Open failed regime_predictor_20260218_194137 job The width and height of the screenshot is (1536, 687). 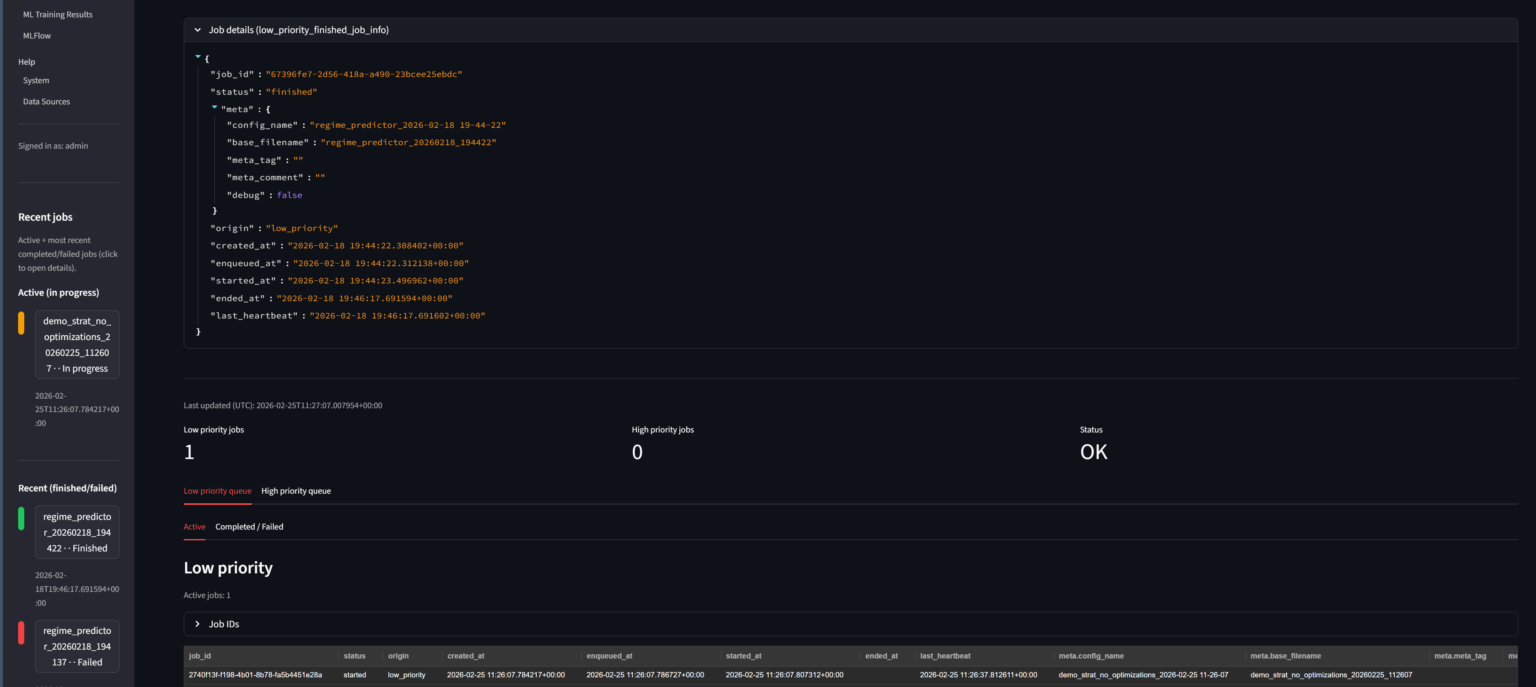coord(77,646)
